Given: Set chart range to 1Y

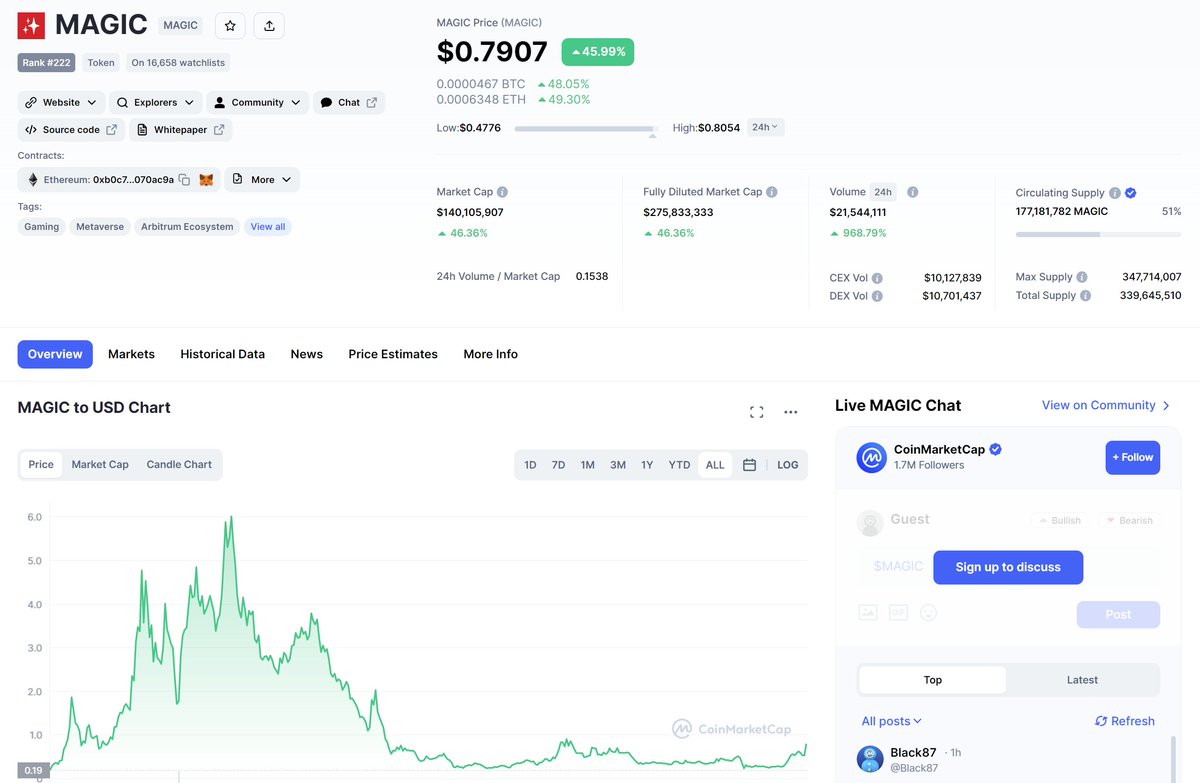Looking at the screenshot, I should [647, 465].
